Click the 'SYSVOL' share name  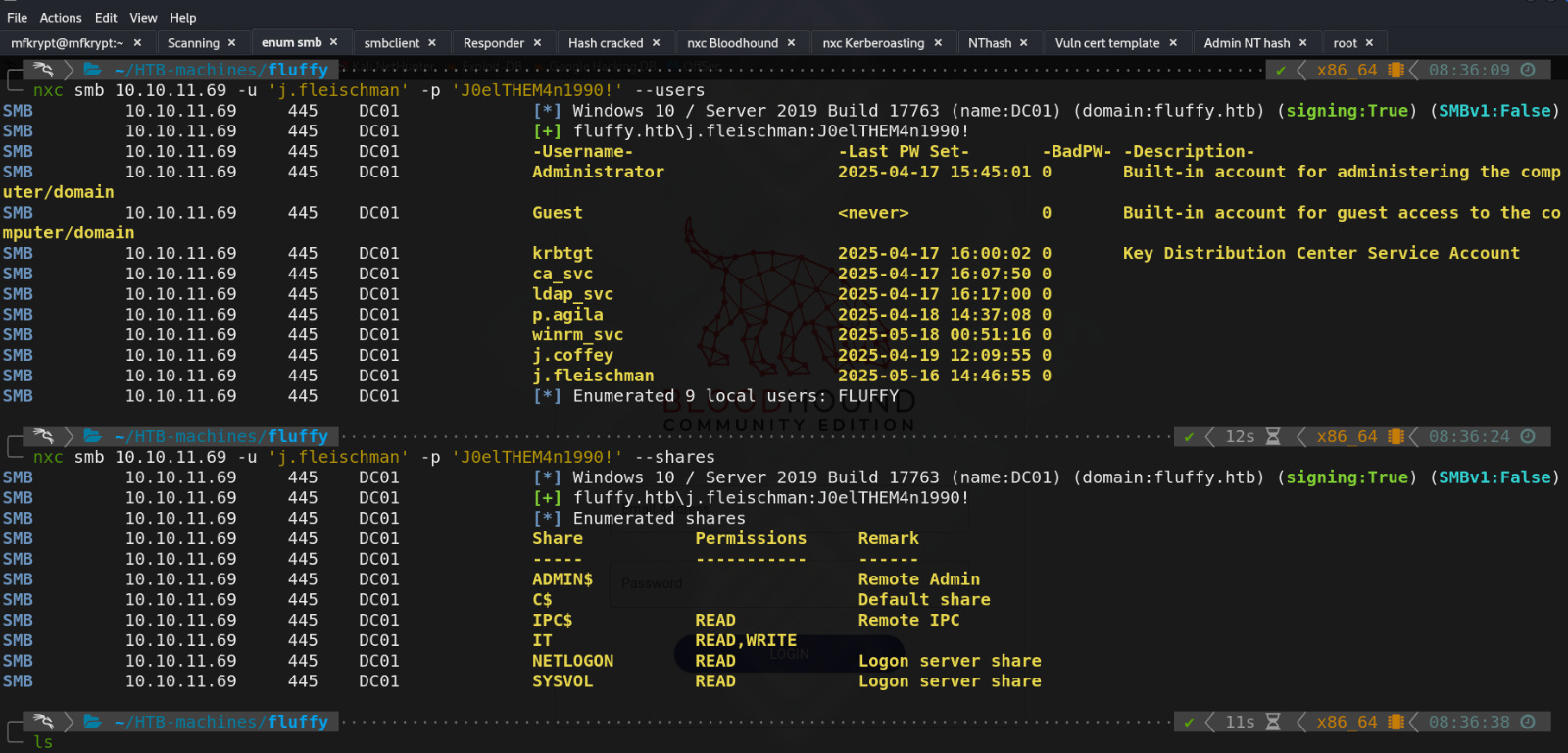pyautogui.click(x=563, y=681)
